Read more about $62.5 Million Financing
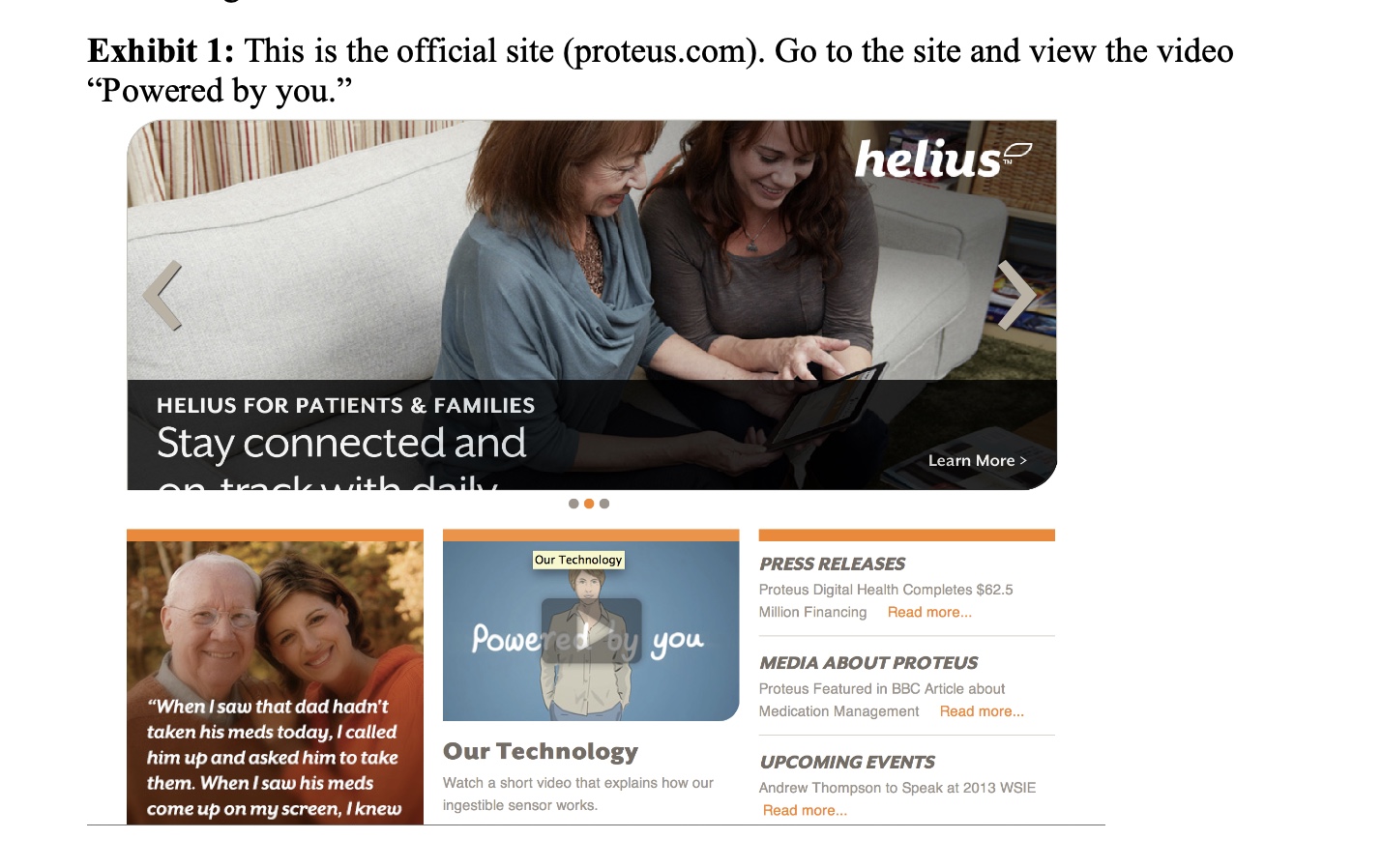 coord(929,612)
